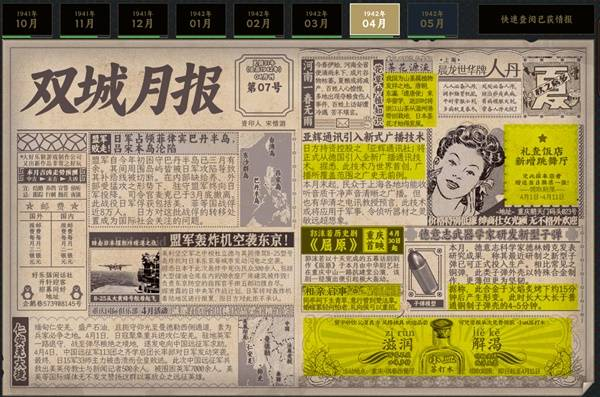Click the Philippines map illustration
Viewport: 600px width, 397px height.
click(x=266, y=179)
